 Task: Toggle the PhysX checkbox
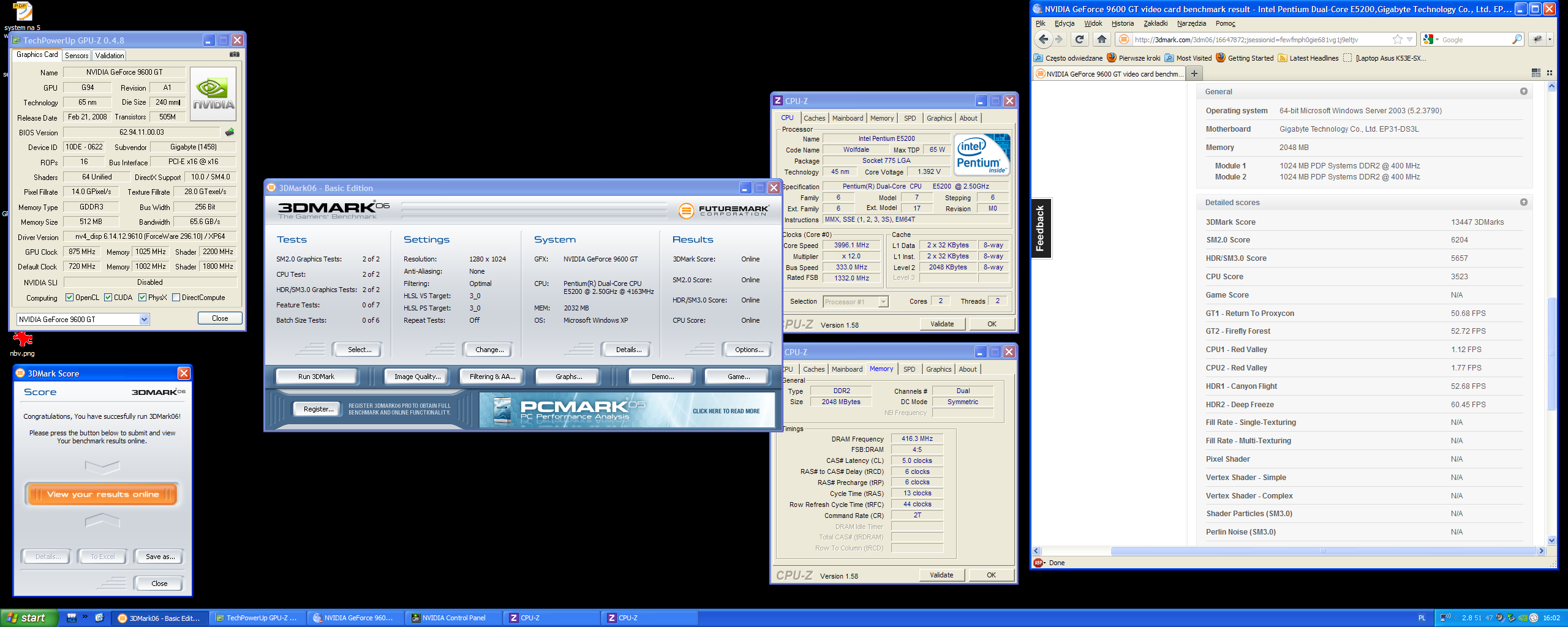(x=143, y=298)
